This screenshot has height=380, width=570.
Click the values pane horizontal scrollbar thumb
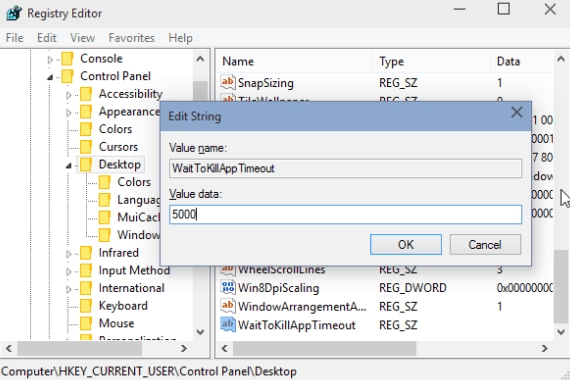[324, 348]
